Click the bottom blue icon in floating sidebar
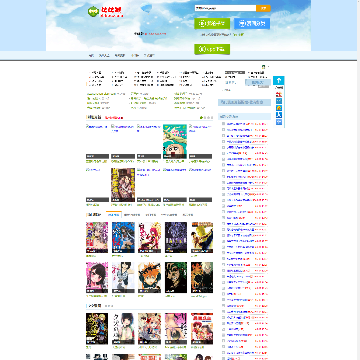The height and width of the screenshot is (360, 360). pos(279,122)
